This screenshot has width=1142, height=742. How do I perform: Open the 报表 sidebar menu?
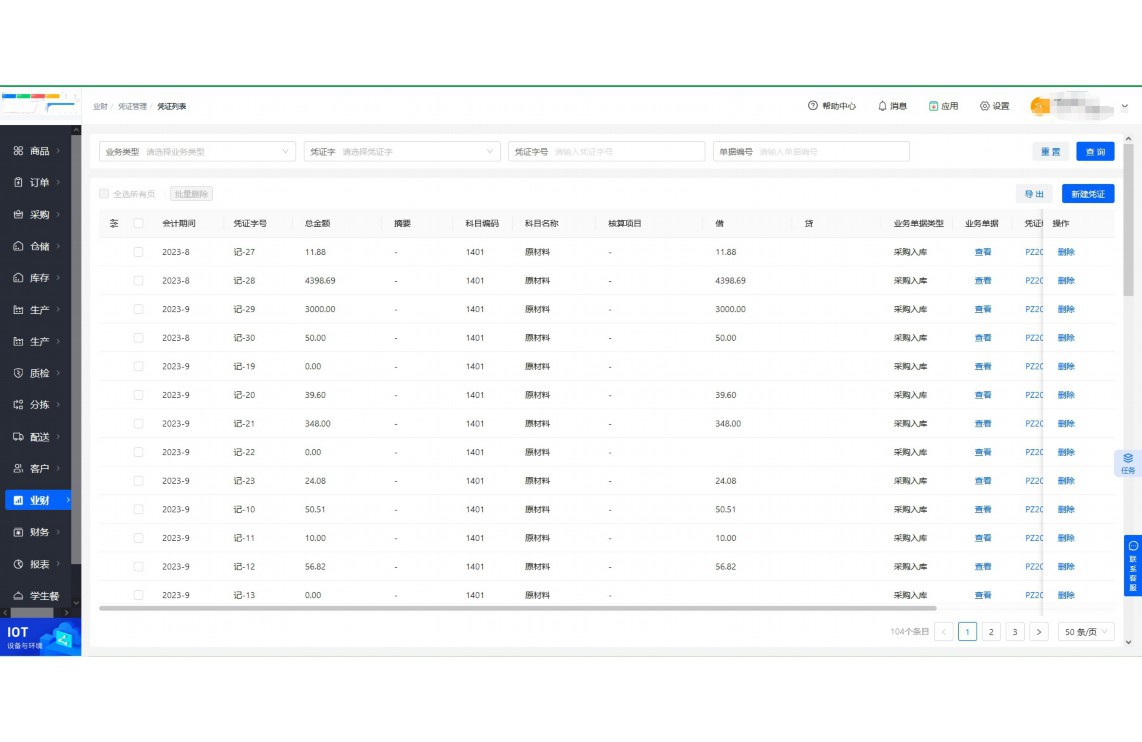40,564
